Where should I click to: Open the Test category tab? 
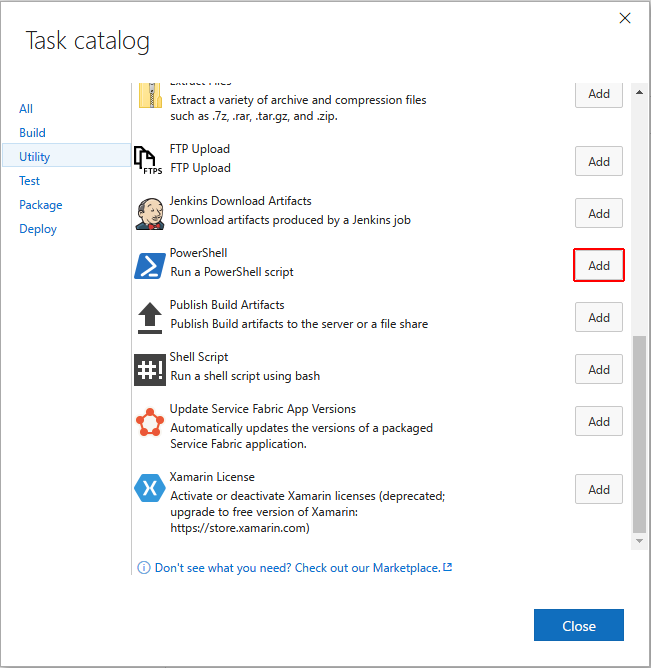click(30, 181)
